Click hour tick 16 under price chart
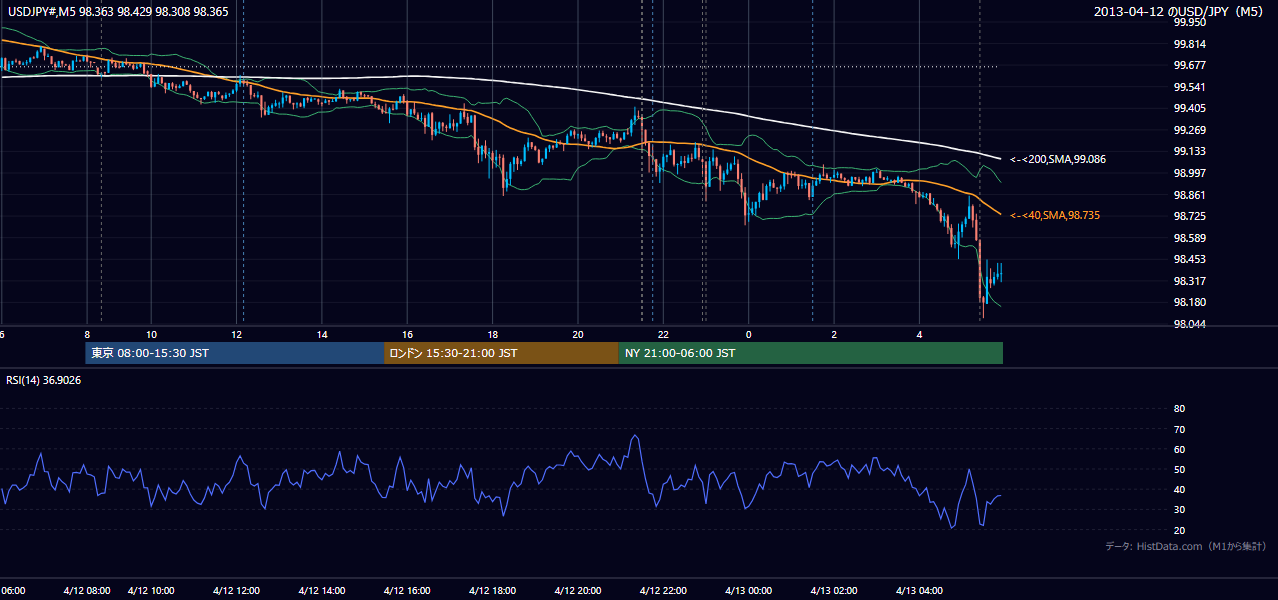Image resolution: width=1278 pixels, height=600 pixels. (x=407, y=334)
